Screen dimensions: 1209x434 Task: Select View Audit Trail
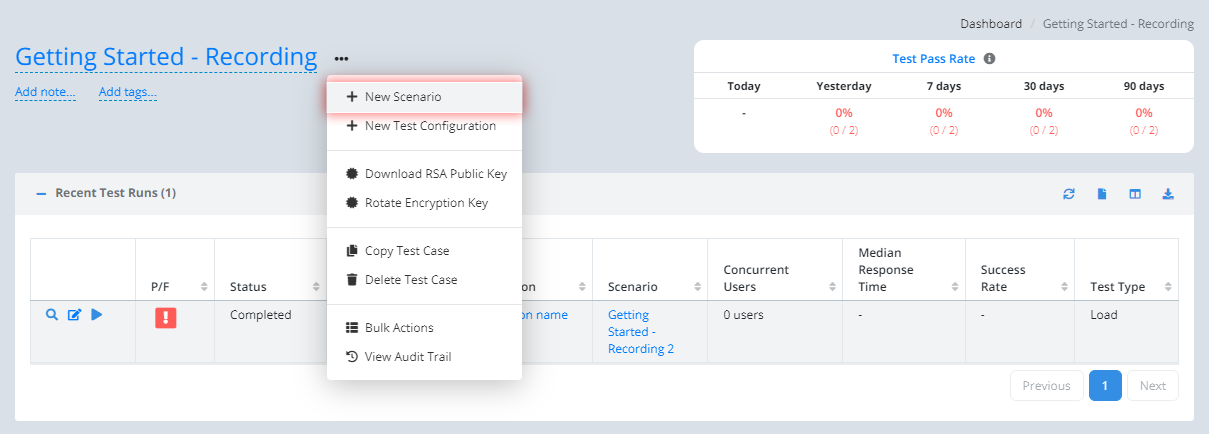click(x=424, y=357)
